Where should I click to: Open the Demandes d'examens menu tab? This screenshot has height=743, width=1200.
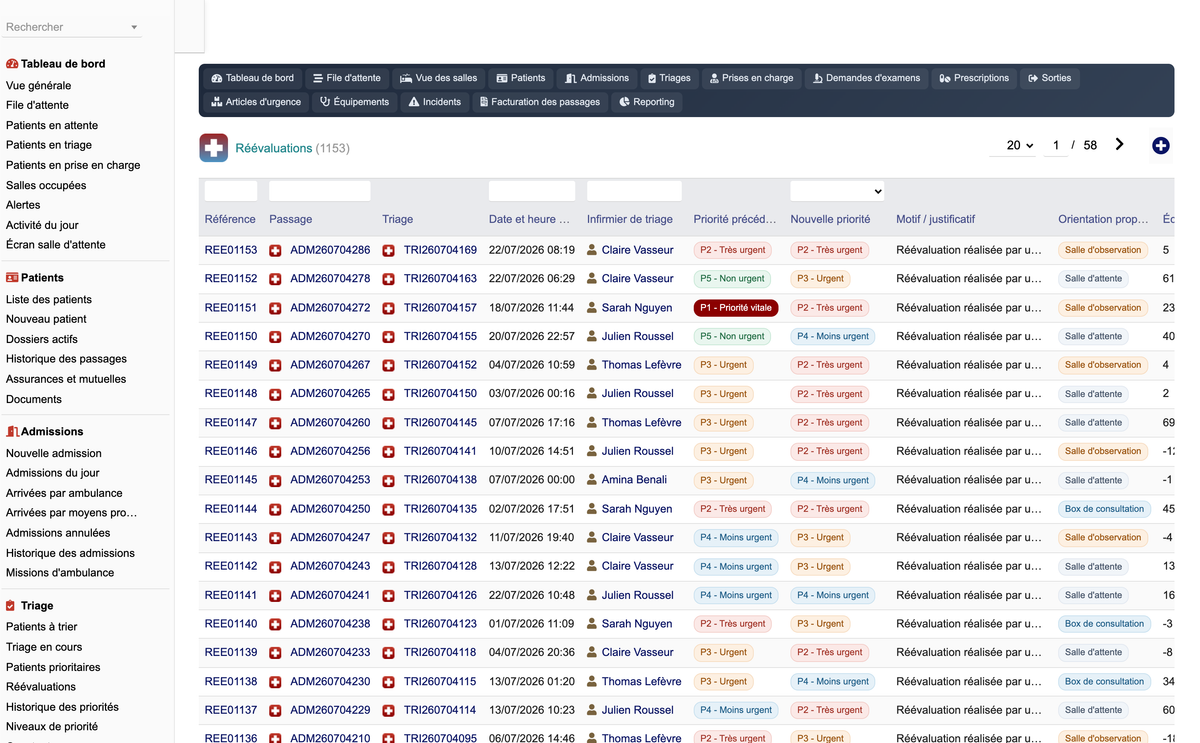pos(866,78)
